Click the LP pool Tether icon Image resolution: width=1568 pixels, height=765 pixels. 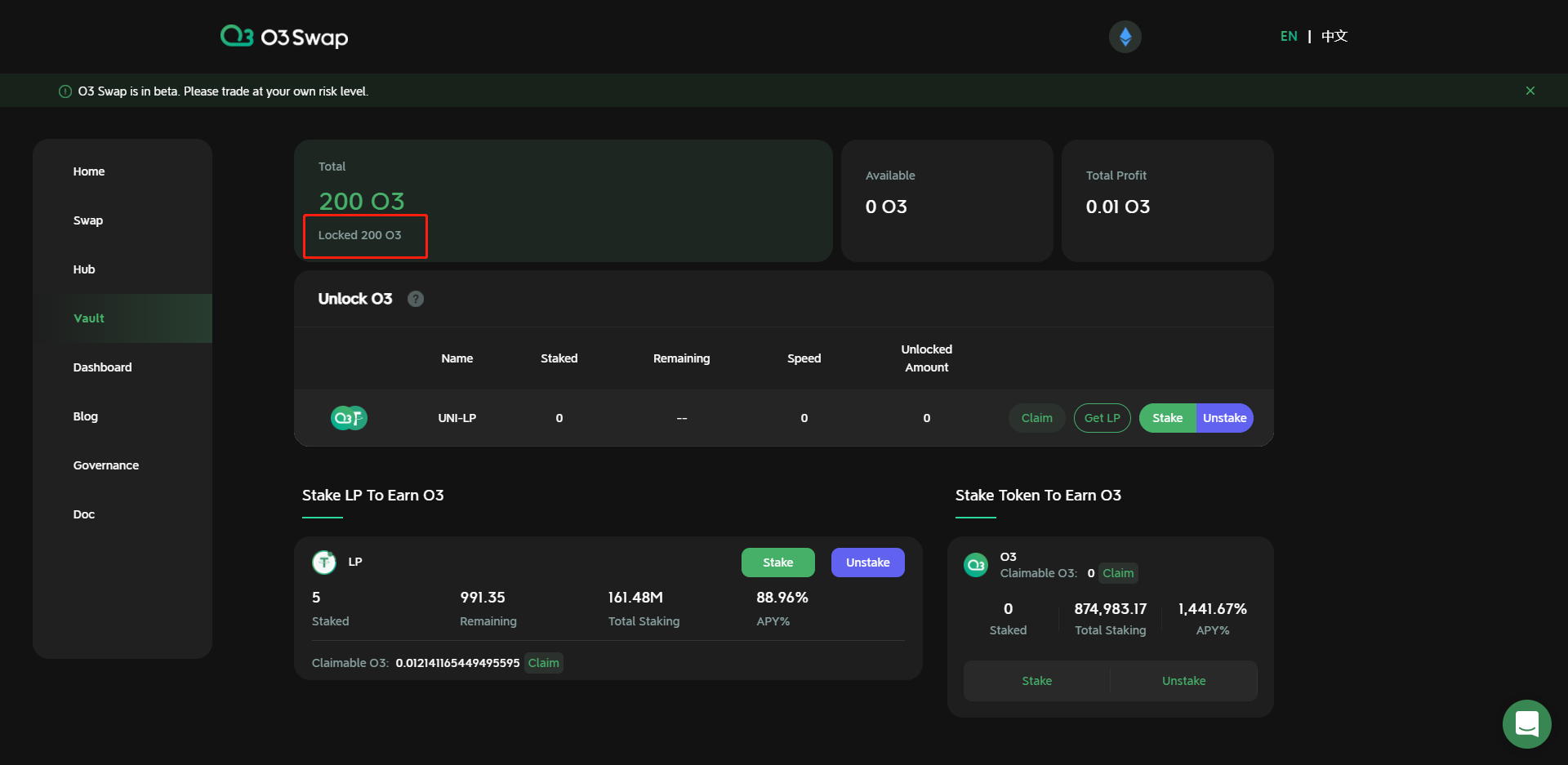tap(324, 562)
